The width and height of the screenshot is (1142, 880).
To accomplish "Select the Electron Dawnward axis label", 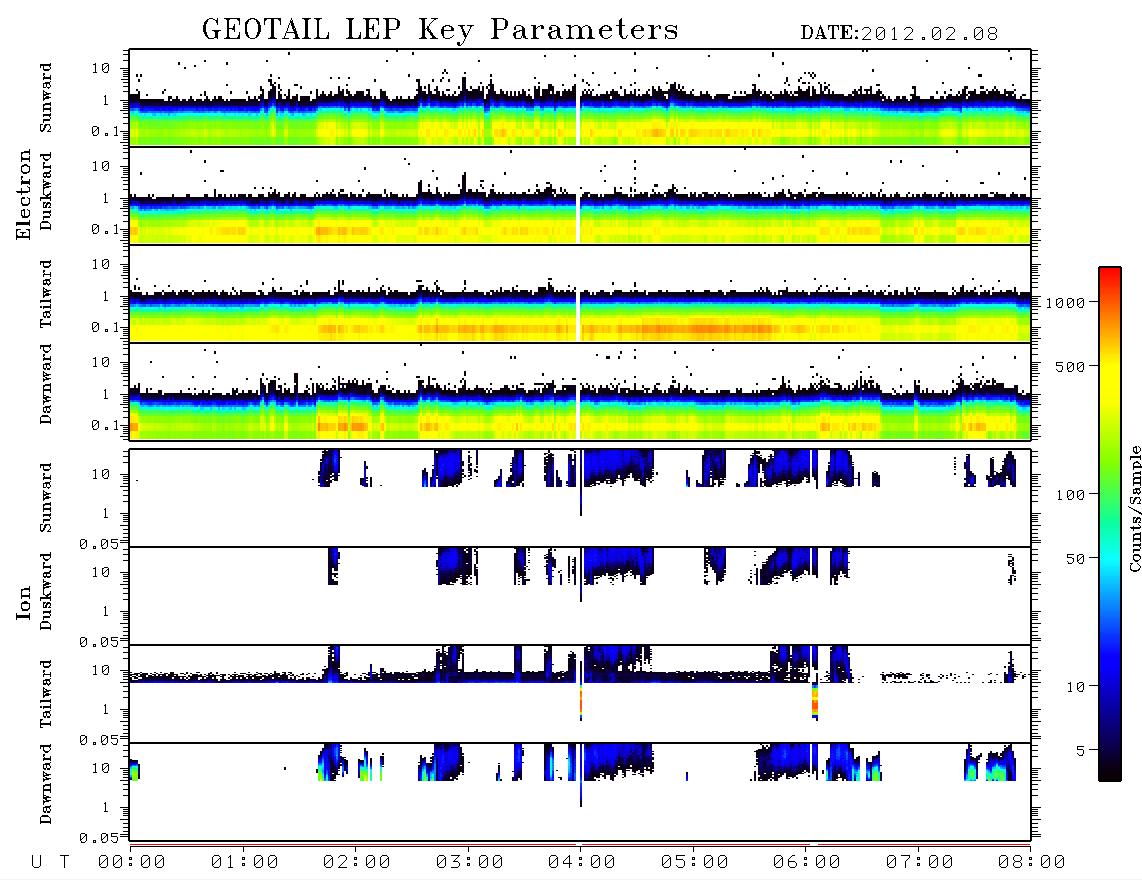I will (x=46, y=384).
